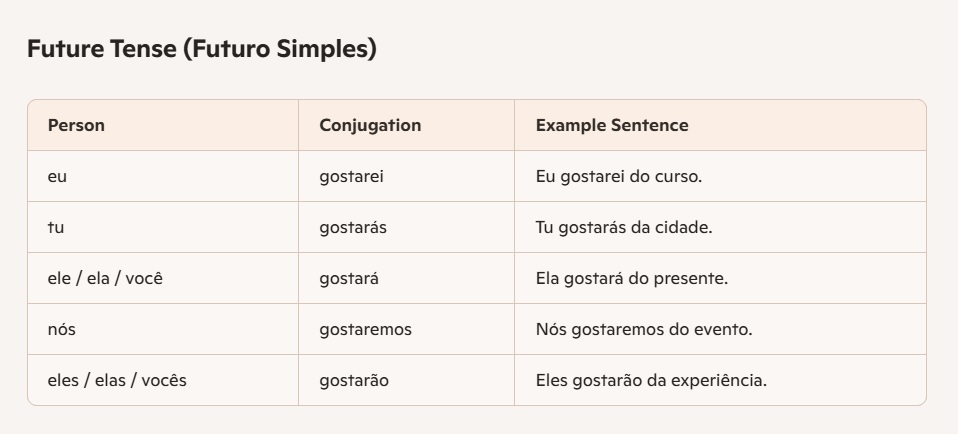Click the conjugation "gostarei"
The image size is (958, 434).
pos(351,177)
